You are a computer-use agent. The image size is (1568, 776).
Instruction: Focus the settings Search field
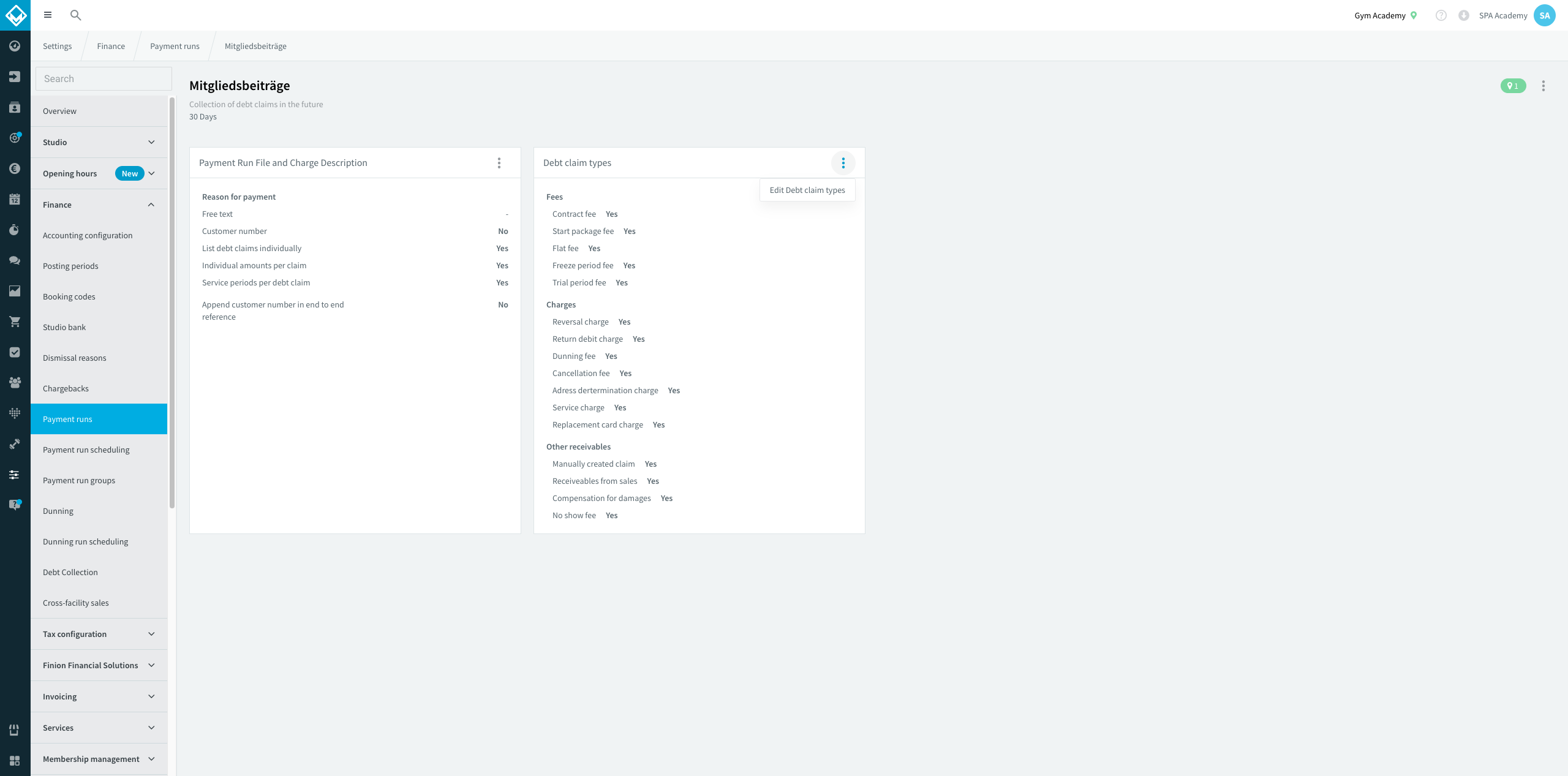[104, 78]
